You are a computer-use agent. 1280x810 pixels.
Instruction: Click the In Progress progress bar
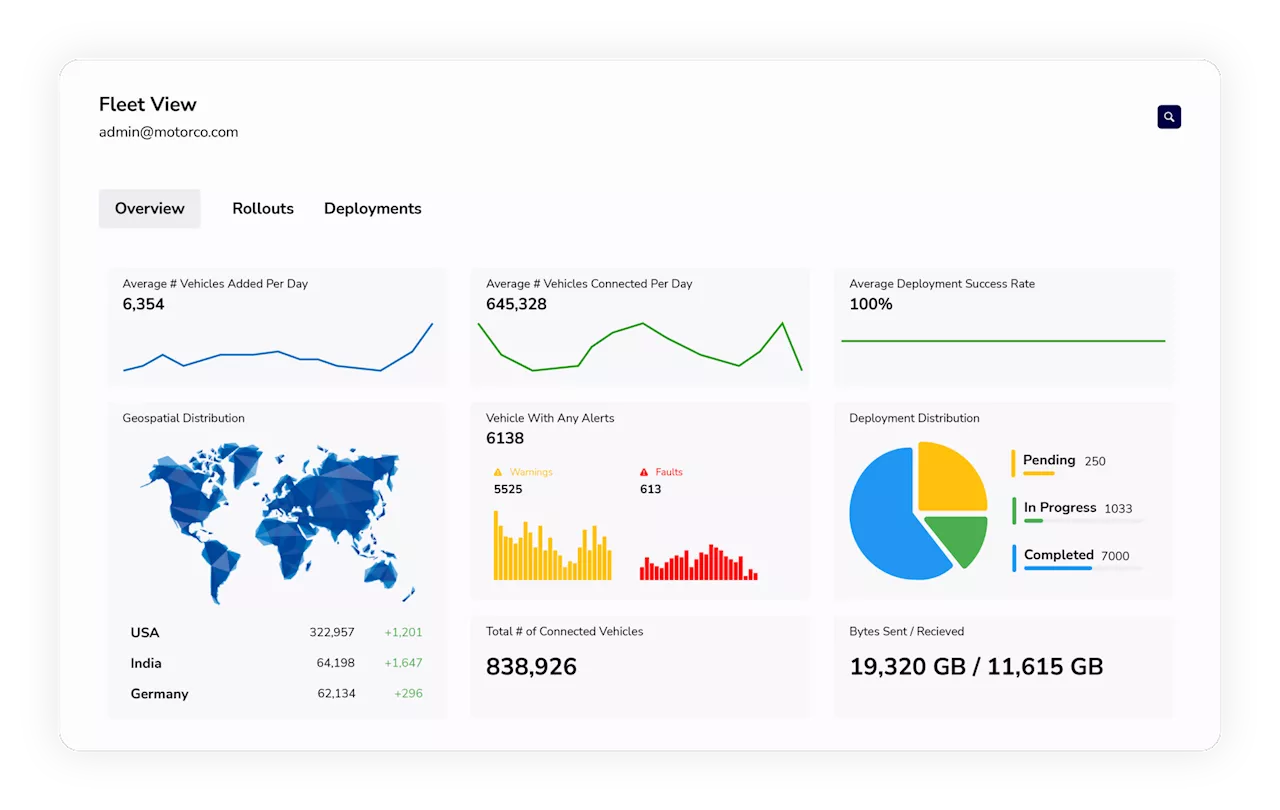coord(1081,520)
